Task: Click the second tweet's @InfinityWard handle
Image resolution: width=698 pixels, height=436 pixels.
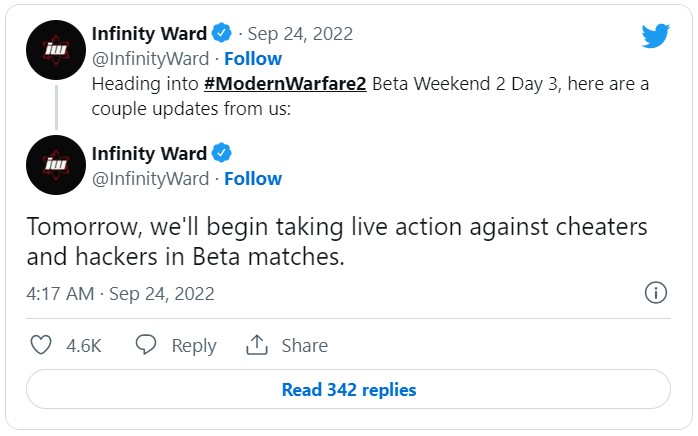Action: click(x=150, y=178)
